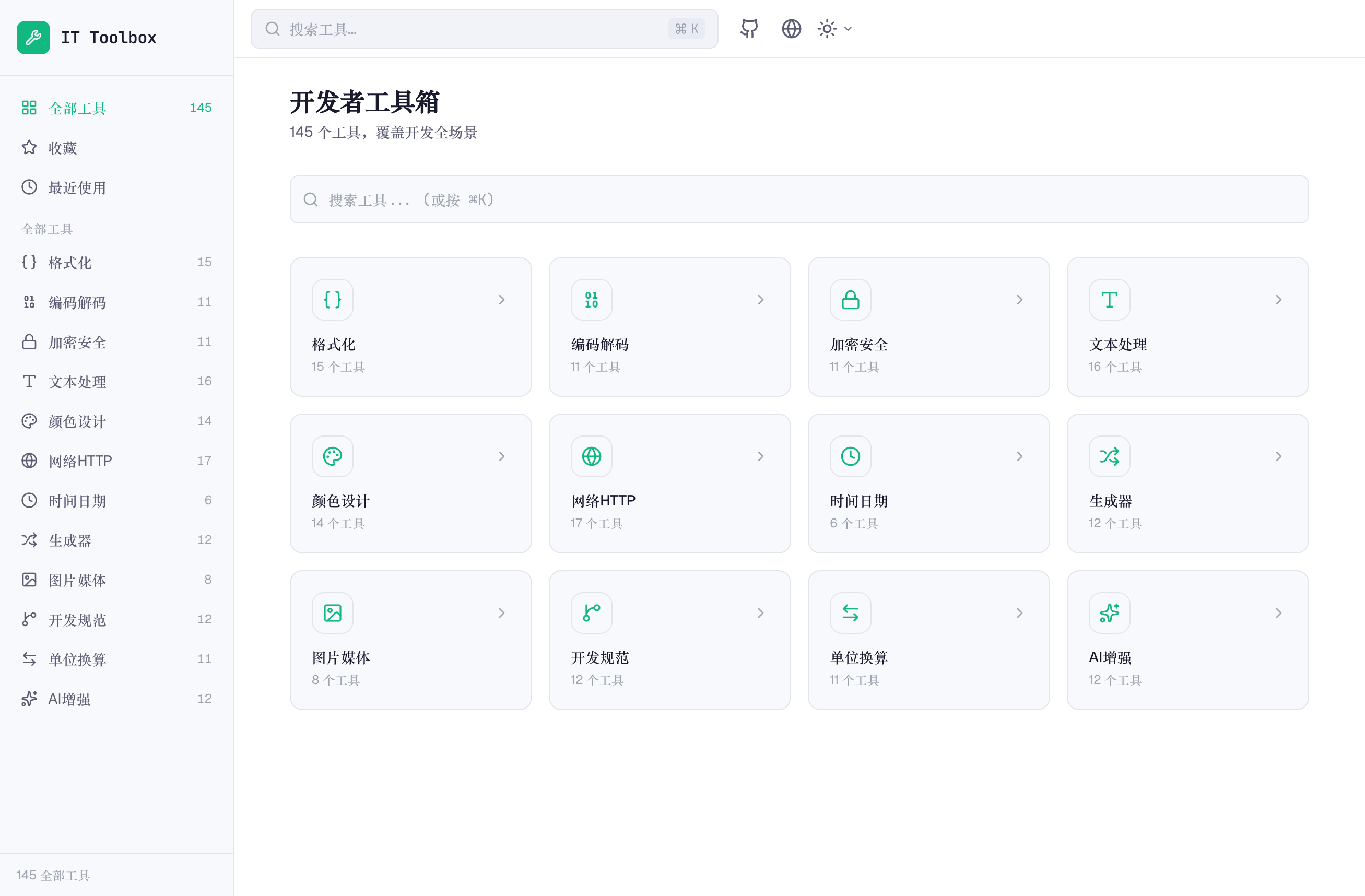Open 图片媒体 category in sidebar
1365x896 pixels.
pos(116,580)
